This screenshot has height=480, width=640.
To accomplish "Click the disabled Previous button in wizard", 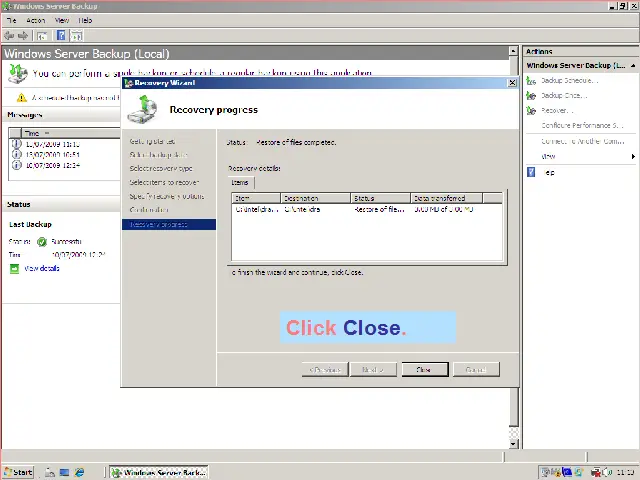I will (x=325, y=369).
